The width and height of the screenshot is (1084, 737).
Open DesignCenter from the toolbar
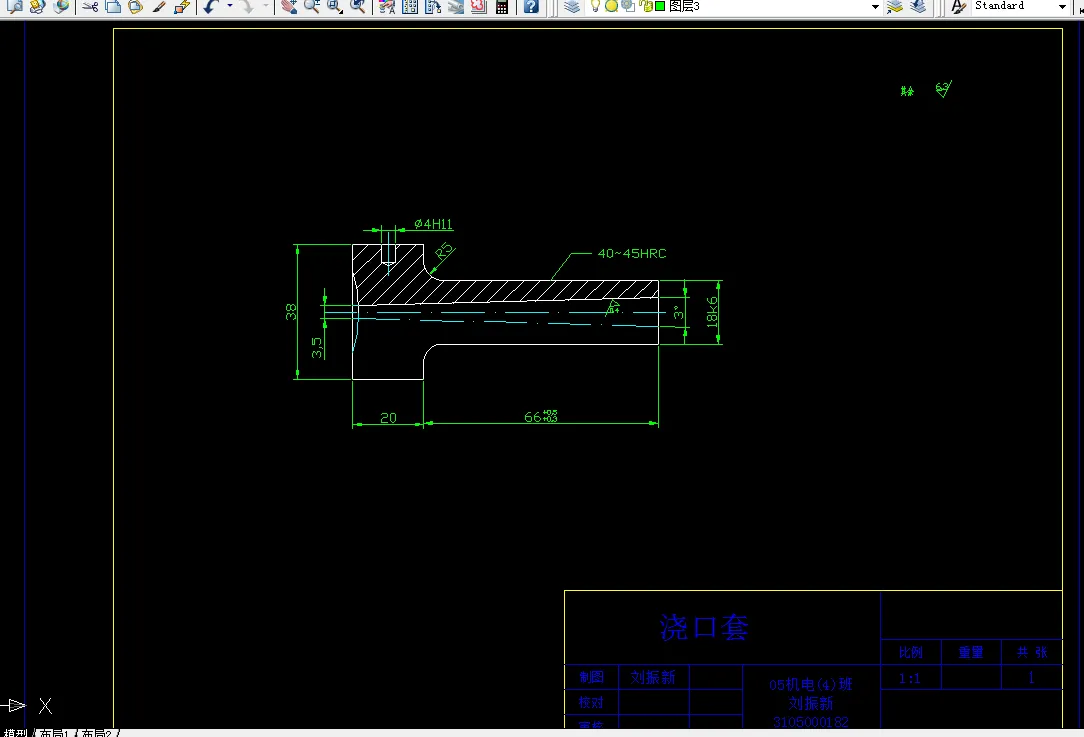(410, 7)
